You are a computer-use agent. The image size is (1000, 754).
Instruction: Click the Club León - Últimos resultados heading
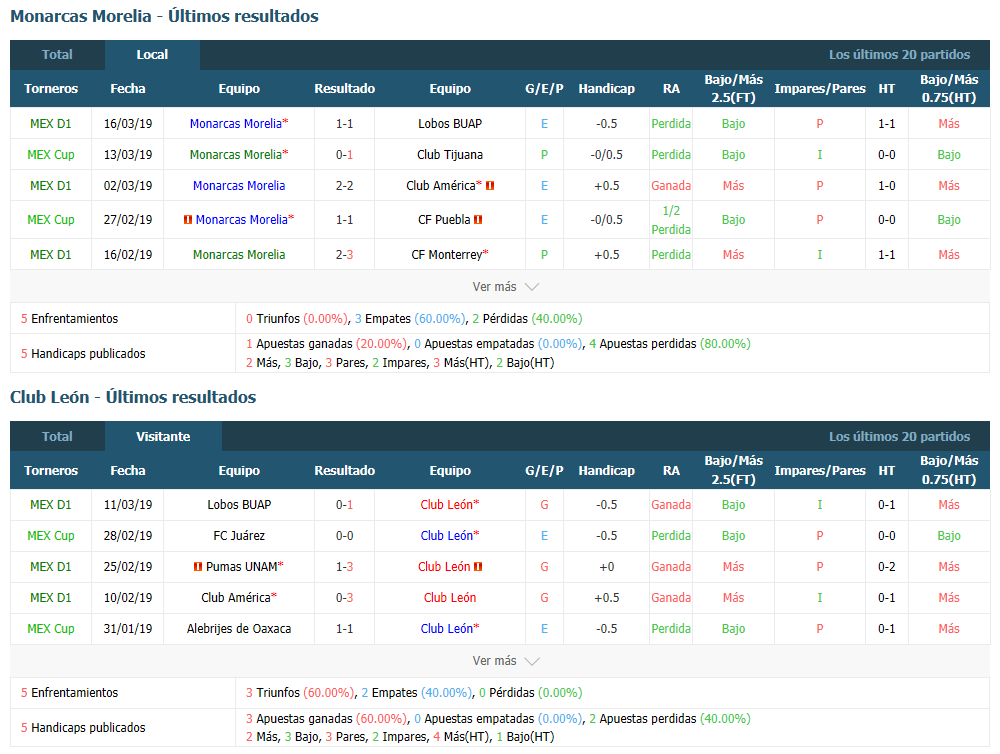click(133, 397)
